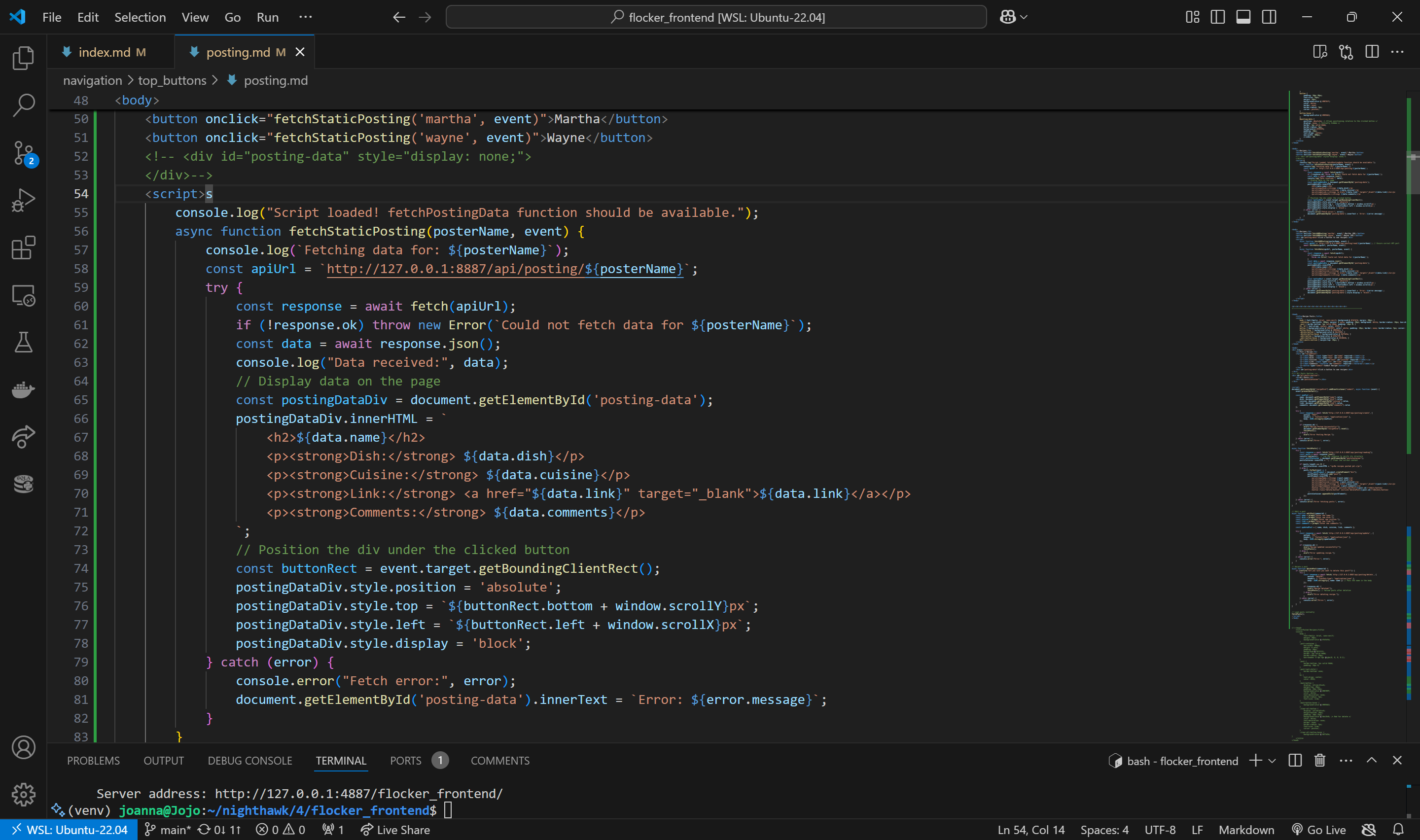
Task: Maximize the panel size chevron
Action: pos(1371,760)
